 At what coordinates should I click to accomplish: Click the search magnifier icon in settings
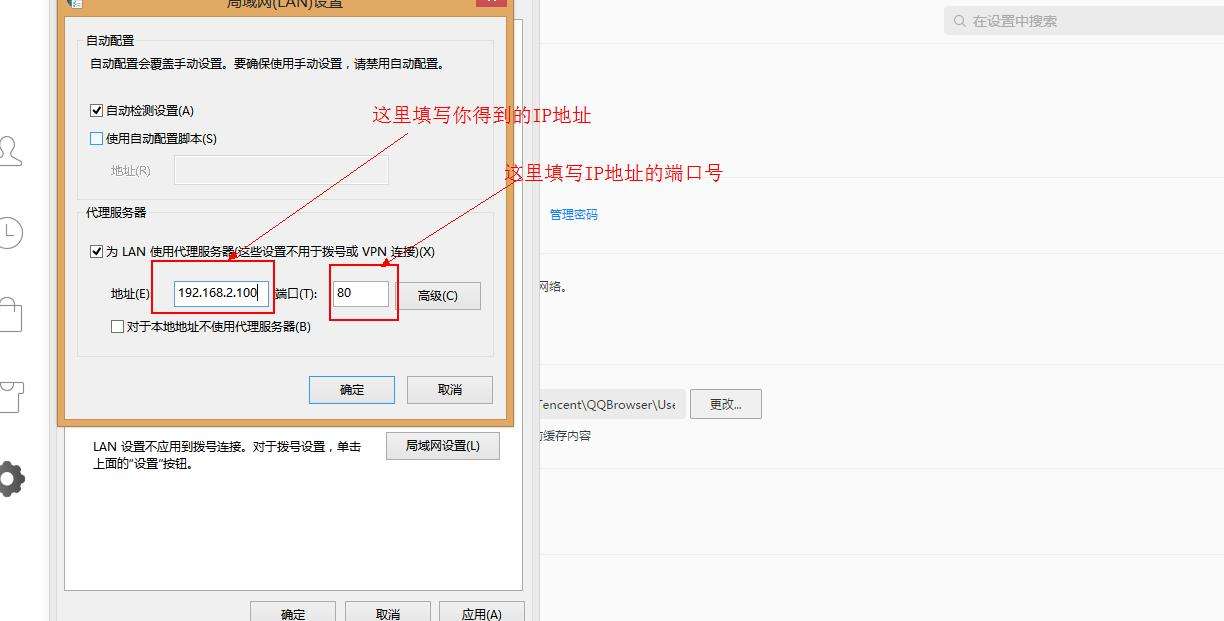coord(959,21)
